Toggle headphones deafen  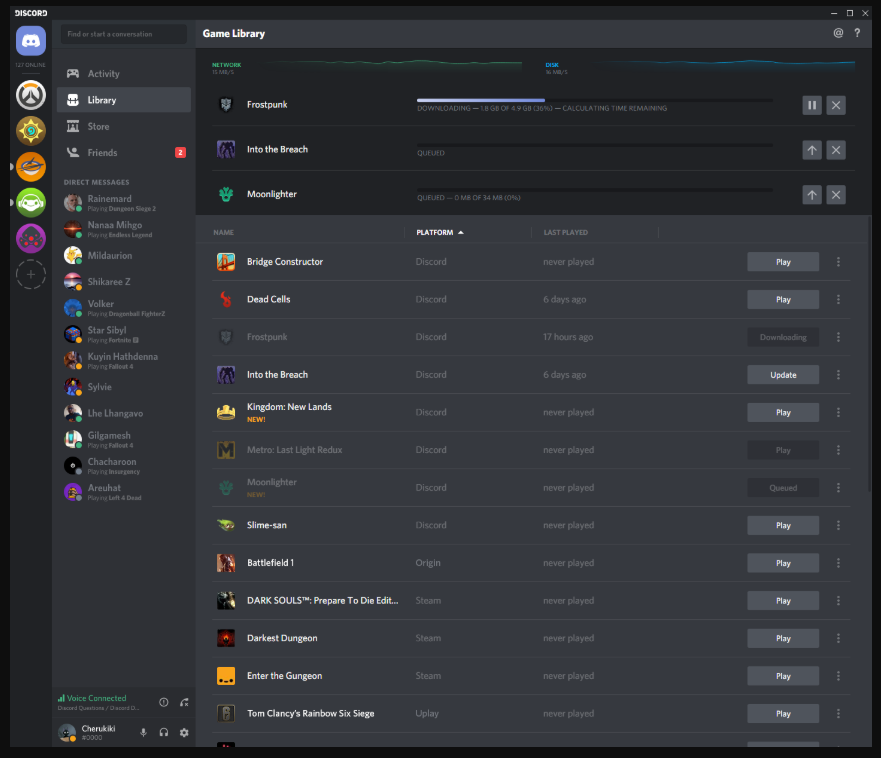point(164,732)
